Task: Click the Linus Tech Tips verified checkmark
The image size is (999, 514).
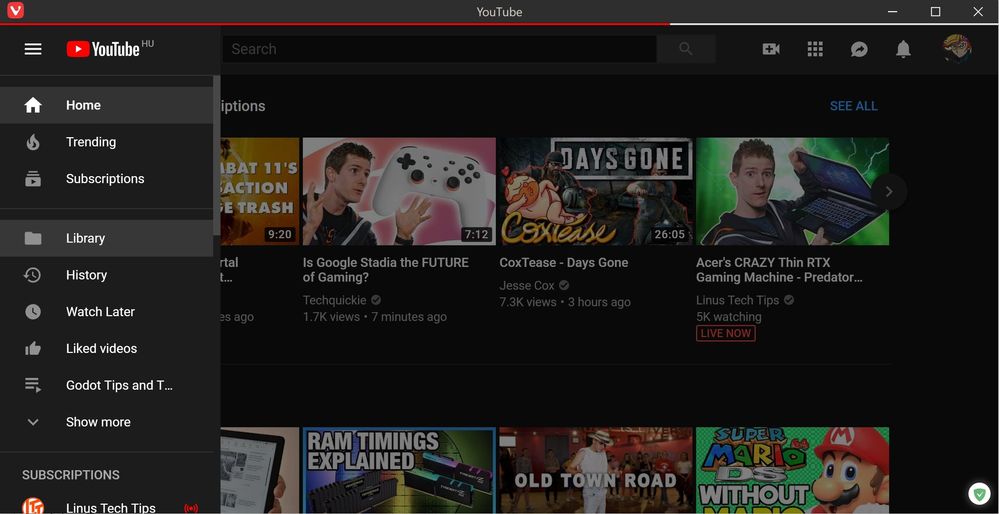Action: [789, 299]
